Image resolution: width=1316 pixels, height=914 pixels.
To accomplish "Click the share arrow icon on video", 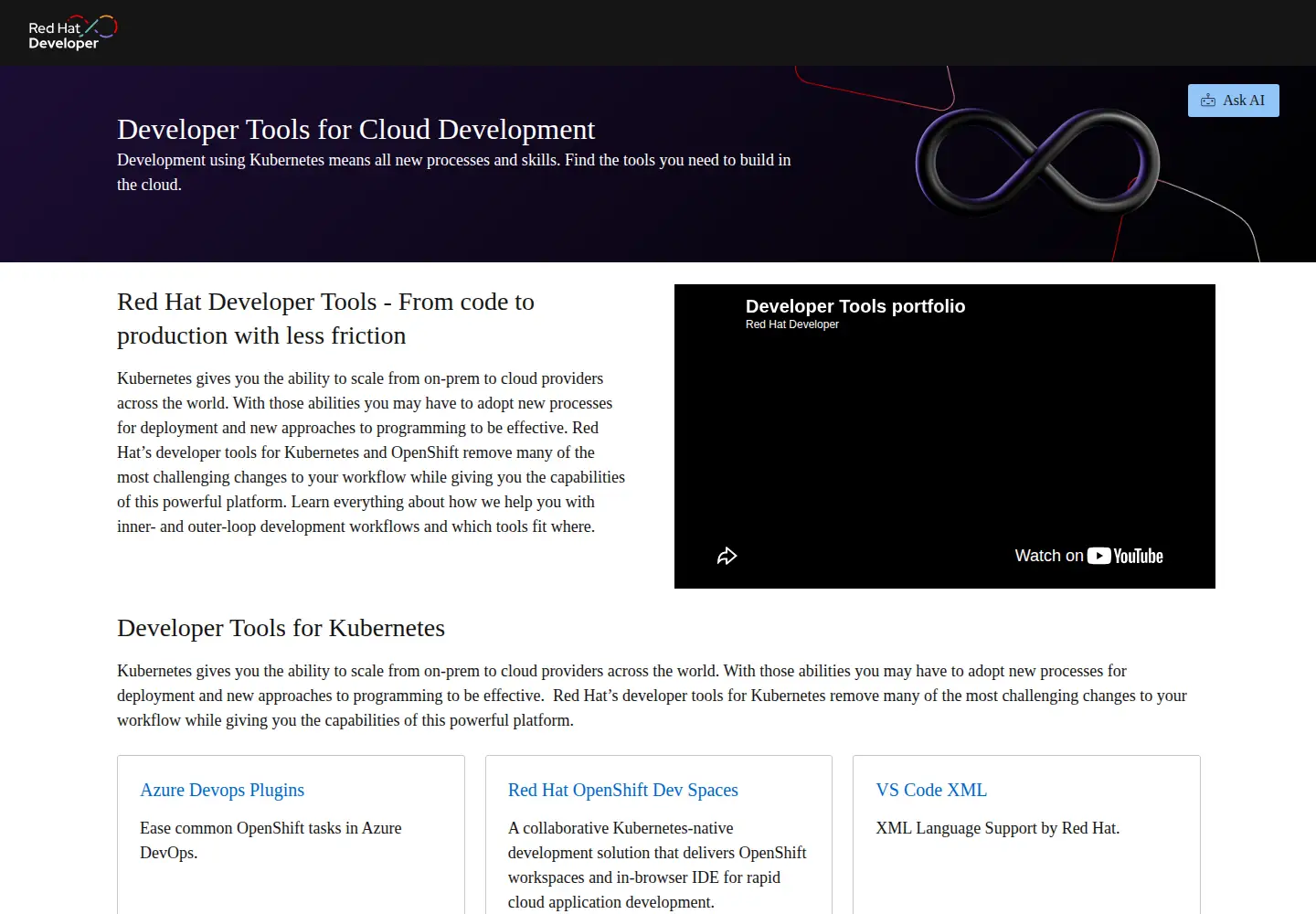I will click(x=727, y=556).
